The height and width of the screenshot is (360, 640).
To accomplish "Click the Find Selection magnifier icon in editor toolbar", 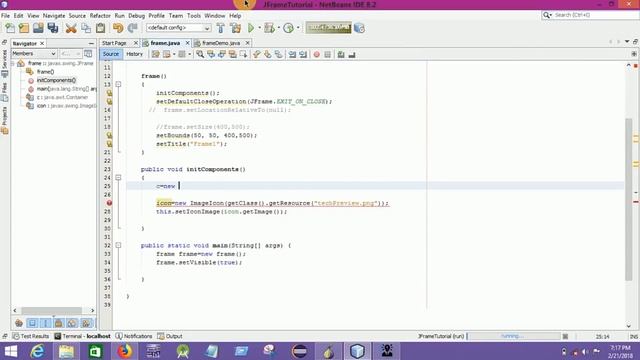I will coord(200,54).
